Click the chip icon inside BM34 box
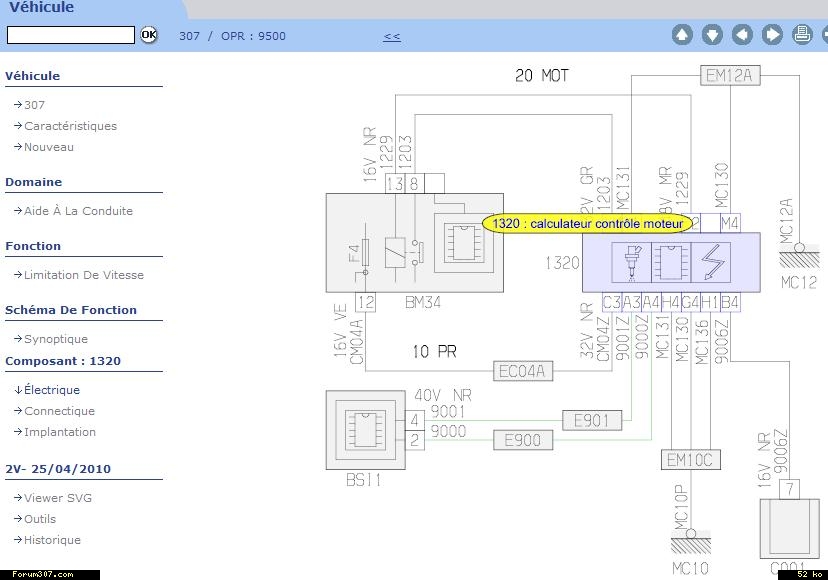 click(464, 243)
